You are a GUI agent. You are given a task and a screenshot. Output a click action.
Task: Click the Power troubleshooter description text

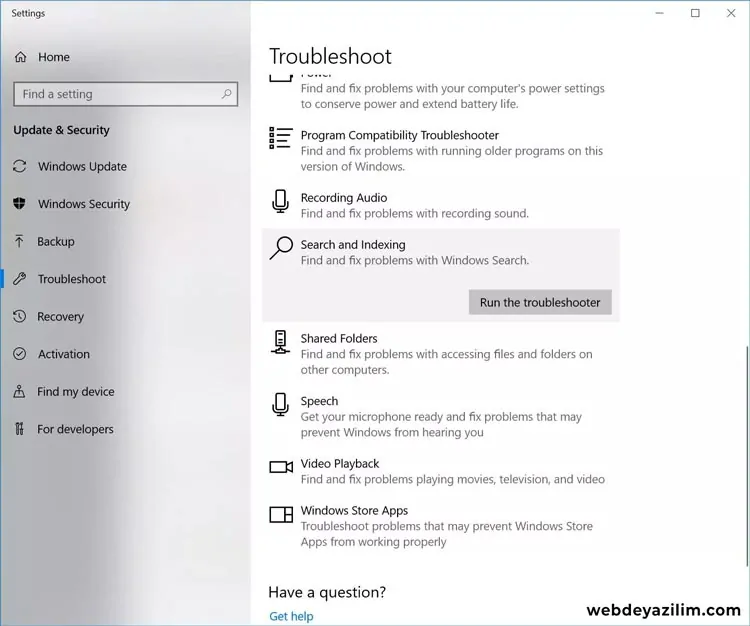452,96
